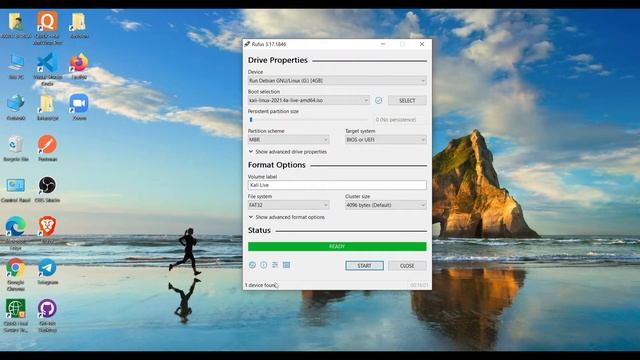Click the SELECT button for boot image
This screenshot has width=640, height=360.
[x=407, y=100]
